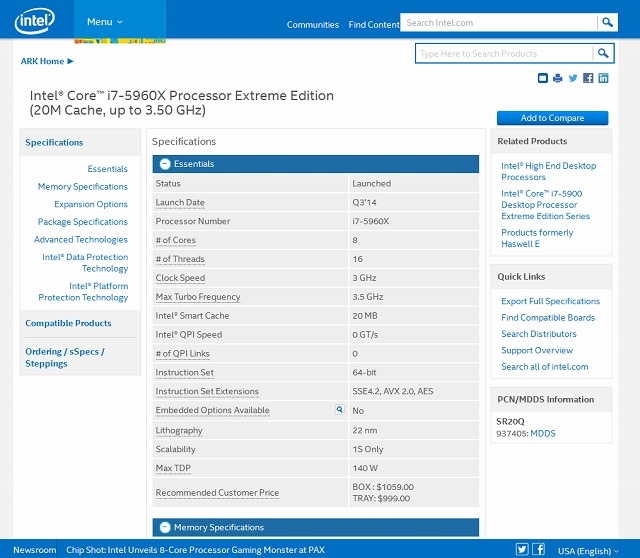Collapse the Essentials section

165,164
